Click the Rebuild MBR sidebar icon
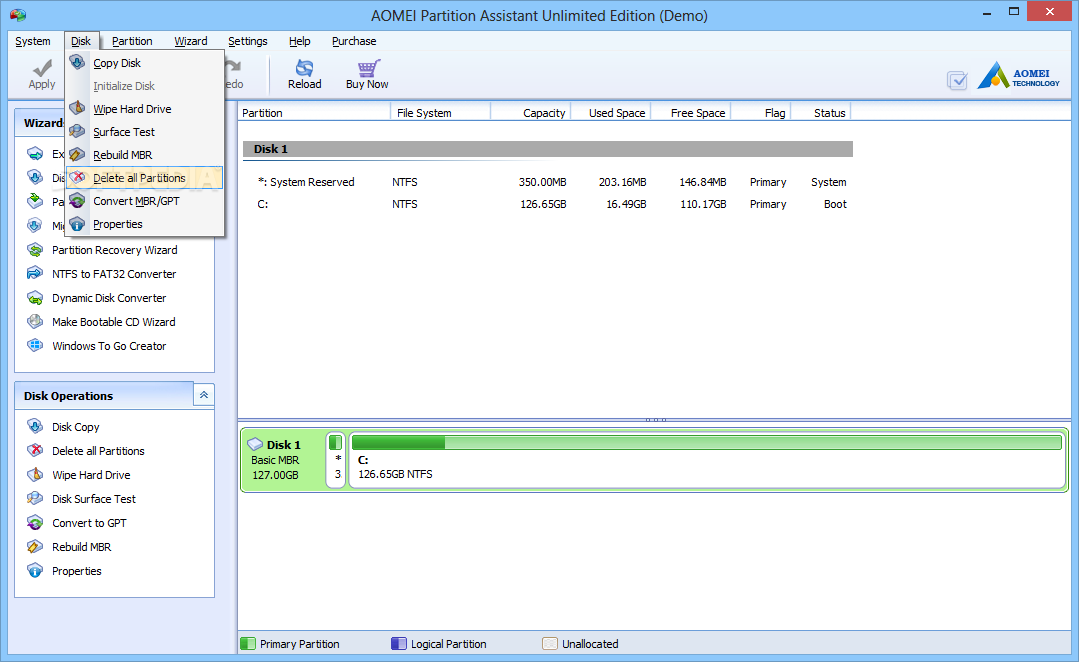The width and height of the screenshot is (1079, 662). 35,547
